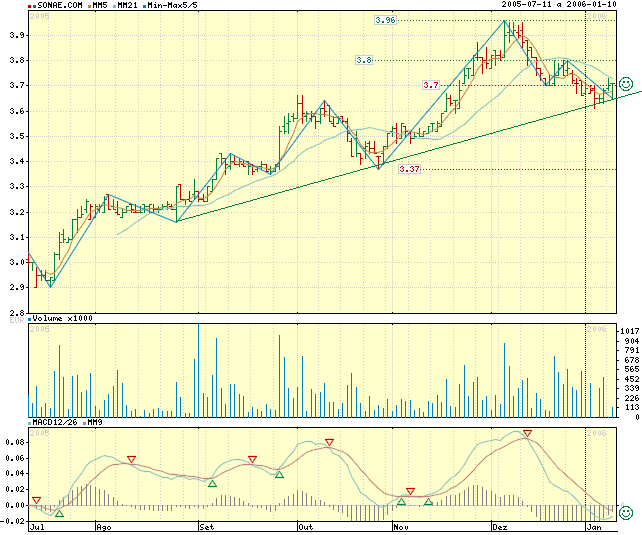Select the green MACD triangle in early September
Screen dimensions: 642x535
(212, 483)
